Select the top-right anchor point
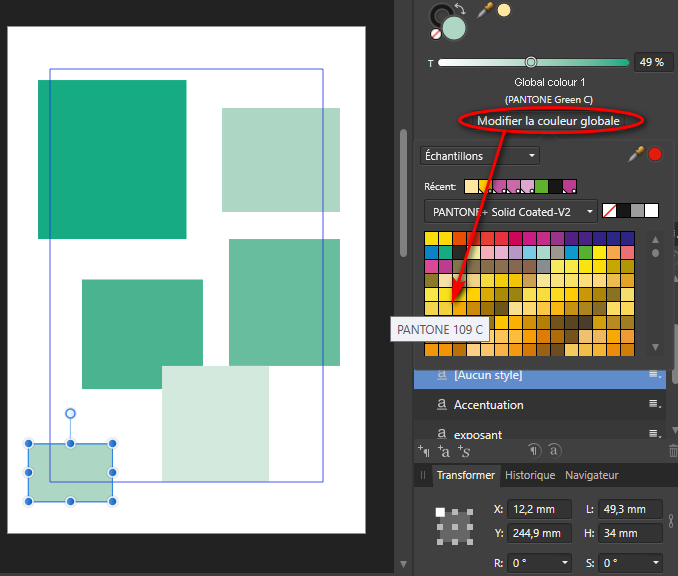 pyautogui.click(x=470, y=512)
